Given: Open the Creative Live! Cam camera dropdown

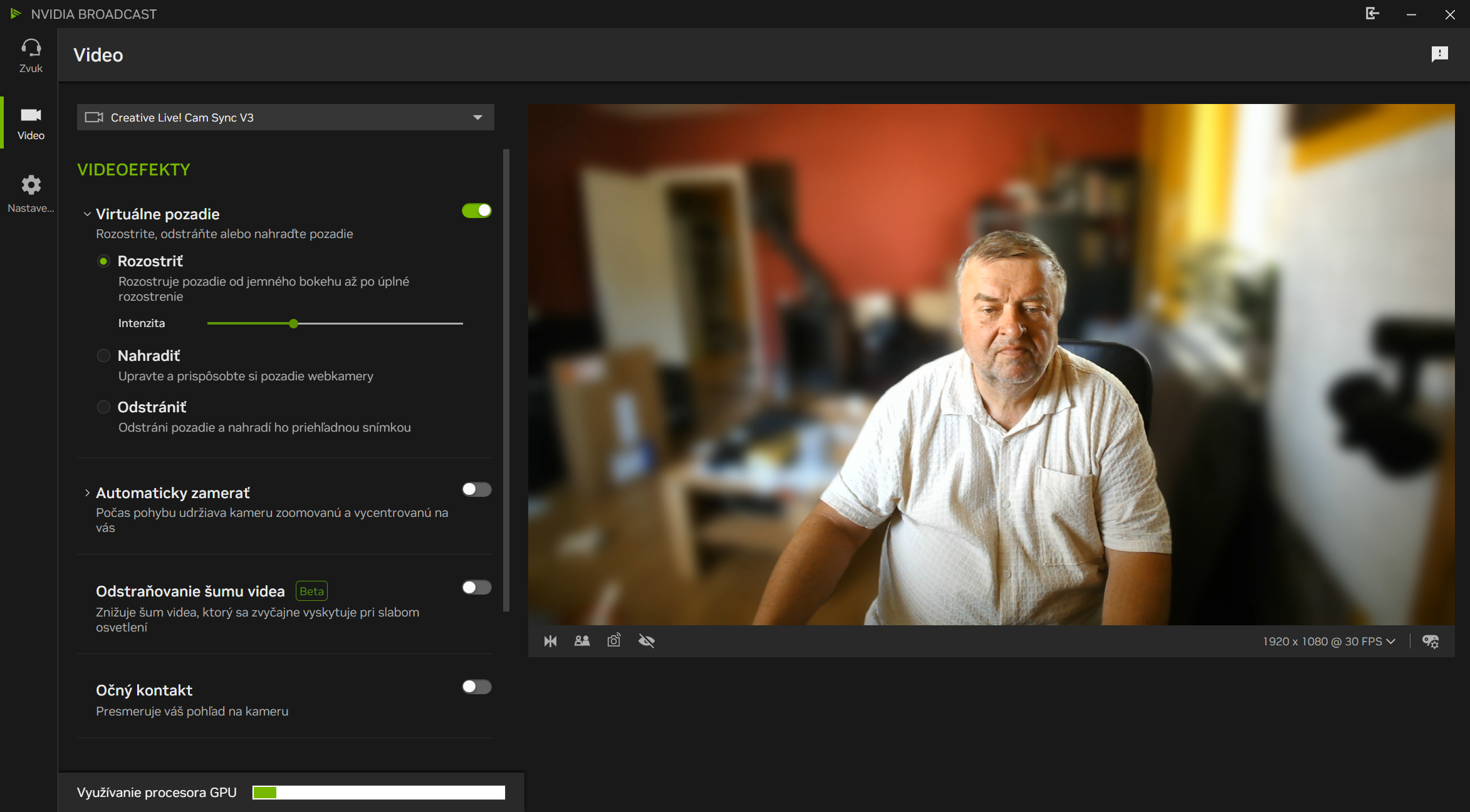Looking at the screenshot, I should [285, 117].
